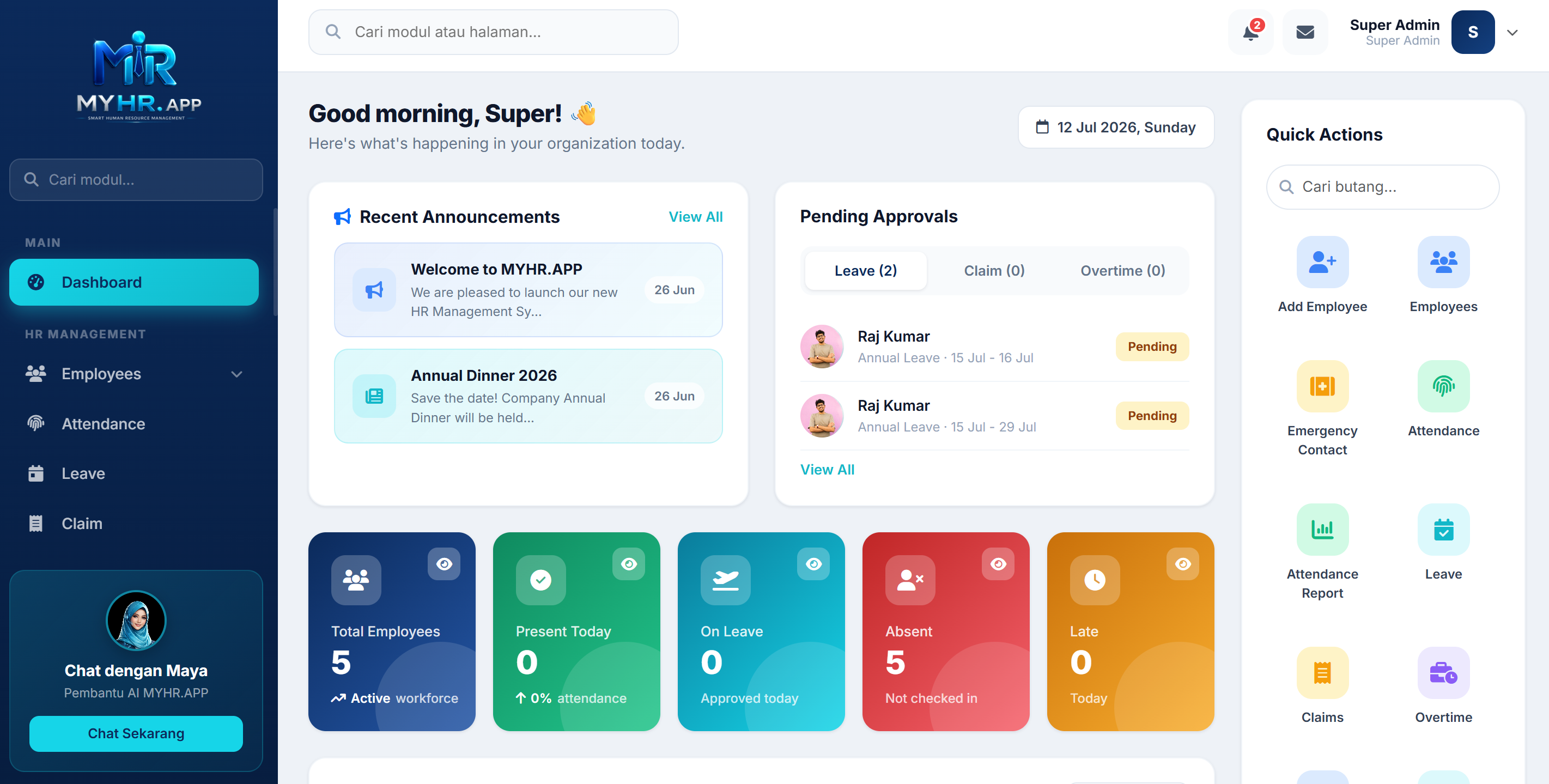The height and width of the screenshot is (784, 1549).
Task: Click the Recent Announcements megaphone heading icon
Action: coord(342,217)
